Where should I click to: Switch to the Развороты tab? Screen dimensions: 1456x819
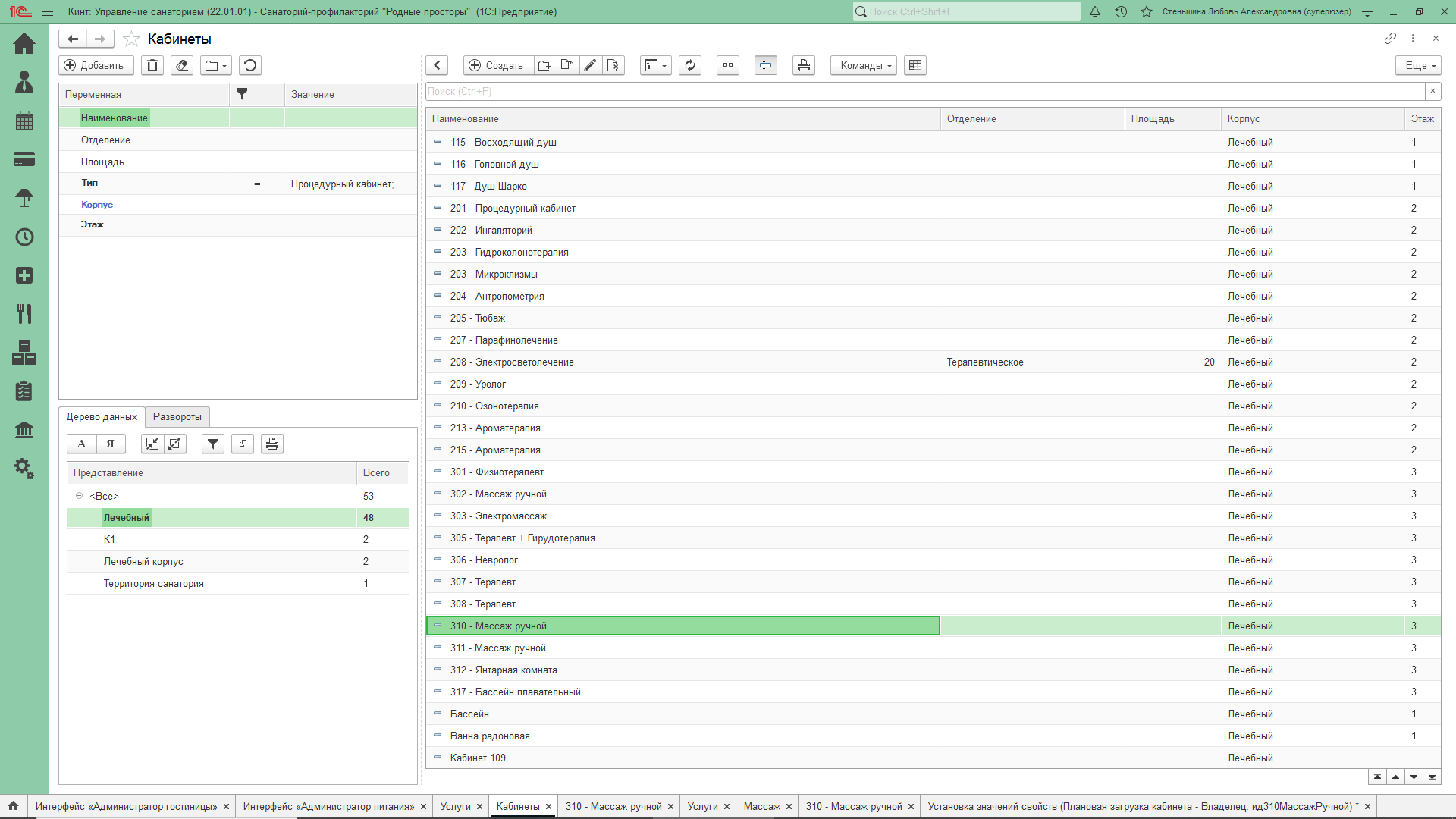(x=177, y=416)
